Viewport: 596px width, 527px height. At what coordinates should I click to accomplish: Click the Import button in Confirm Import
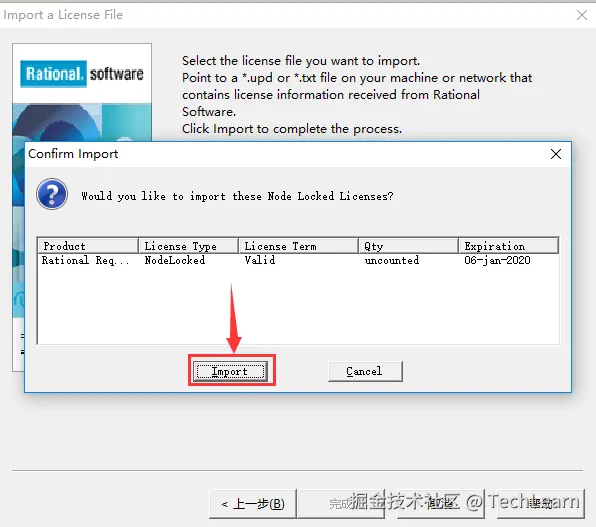click(x=230, y=371)
